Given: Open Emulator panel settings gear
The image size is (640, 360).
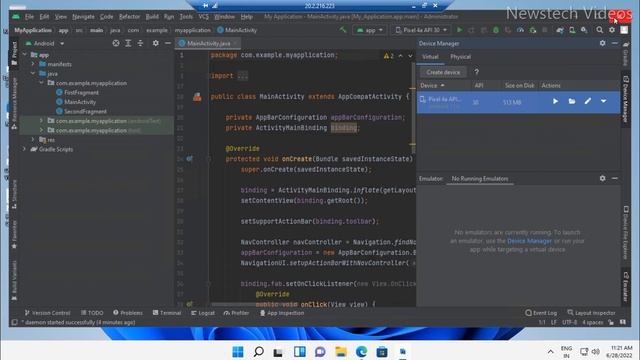Looking at the screenshot, I should pos(602,178).
